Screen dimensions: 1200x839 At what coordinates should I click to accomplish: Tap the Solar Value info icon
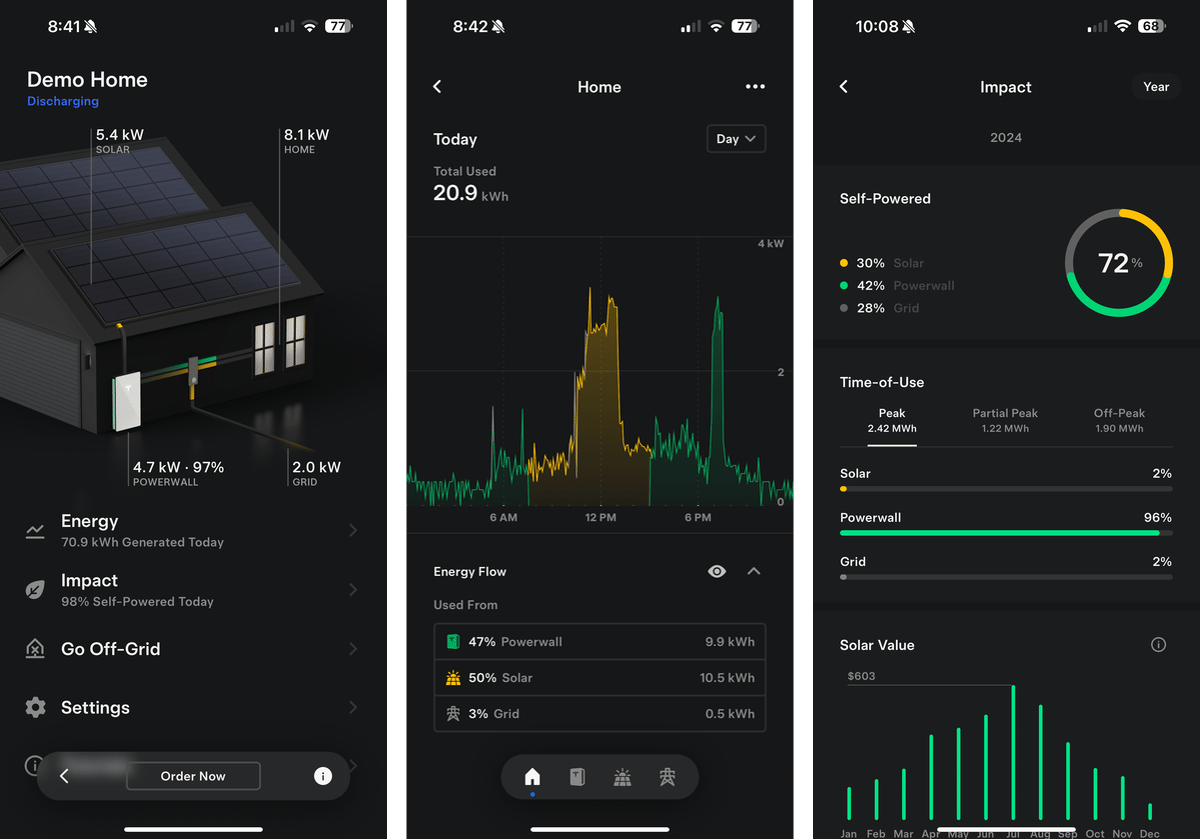[x=1159, y=645]
